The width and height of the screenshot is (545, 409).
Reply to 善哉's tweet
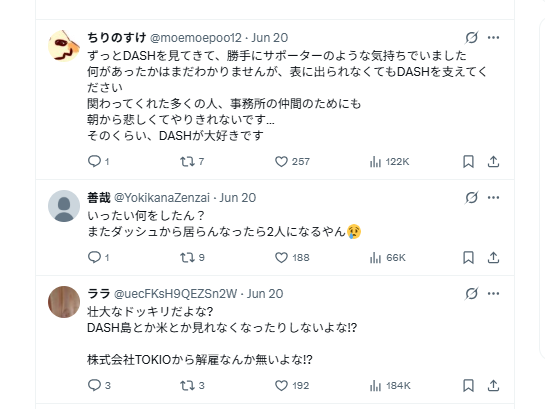point(98,257)
